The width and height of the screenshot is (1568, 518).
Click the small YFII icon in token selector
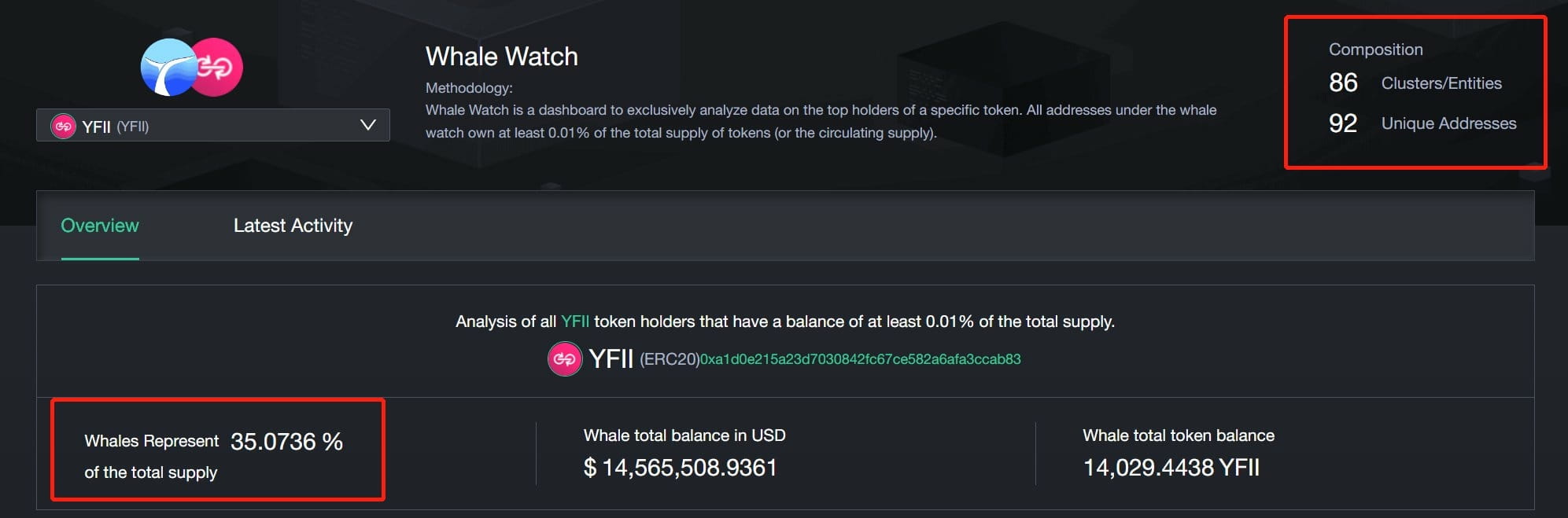point(63,126)
